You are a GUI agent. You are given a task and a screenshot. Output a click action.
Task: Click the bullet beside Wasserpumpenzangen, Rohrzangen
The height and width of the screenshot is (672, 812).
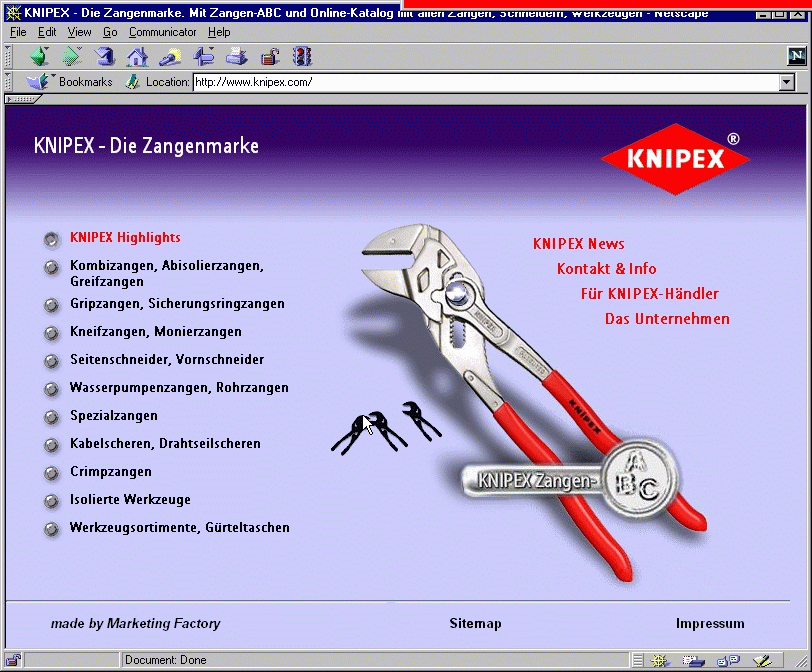coord(52,389)
